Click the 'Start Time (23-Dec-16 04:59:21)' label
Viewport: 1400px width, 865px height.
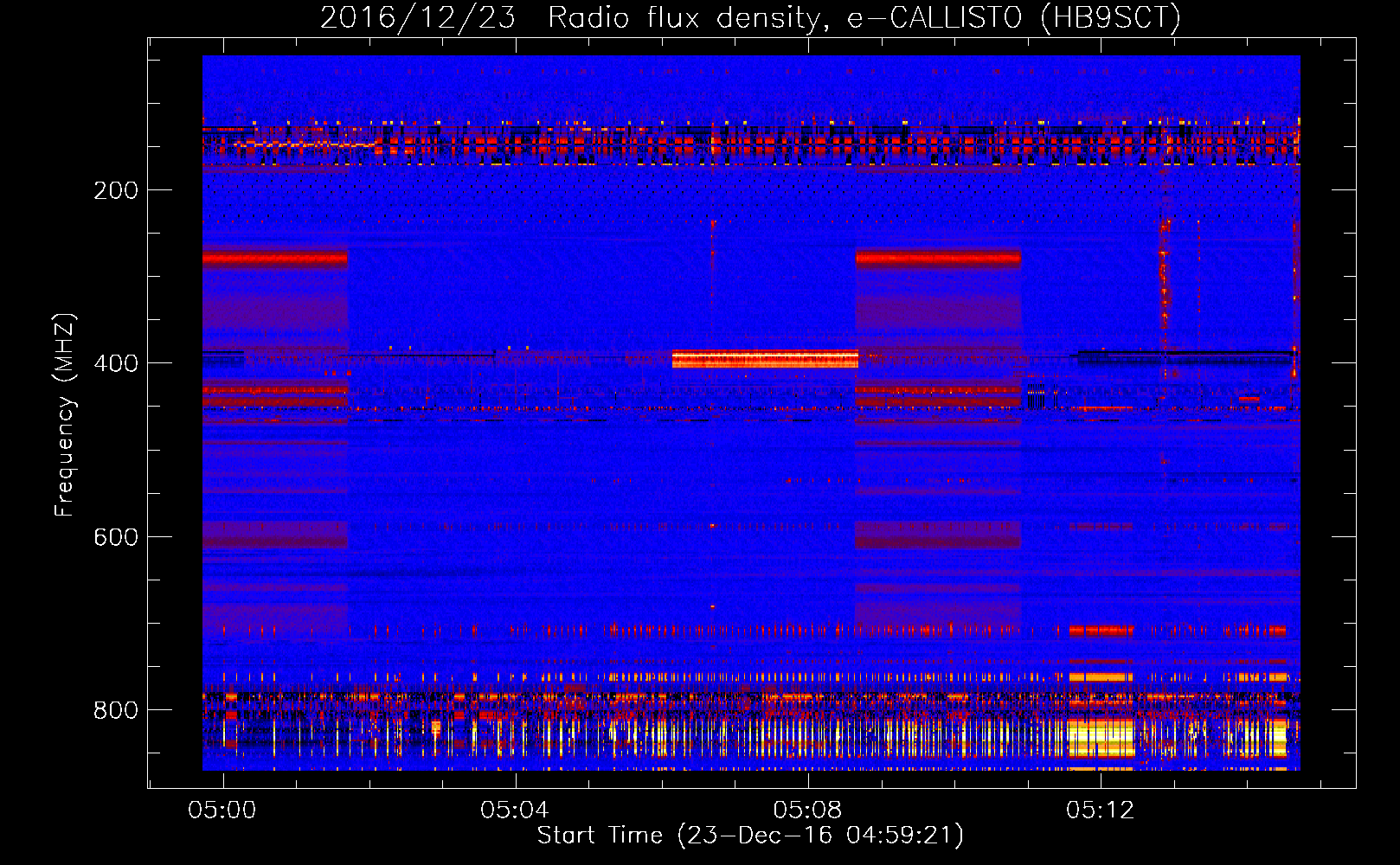tap(750, 836)
